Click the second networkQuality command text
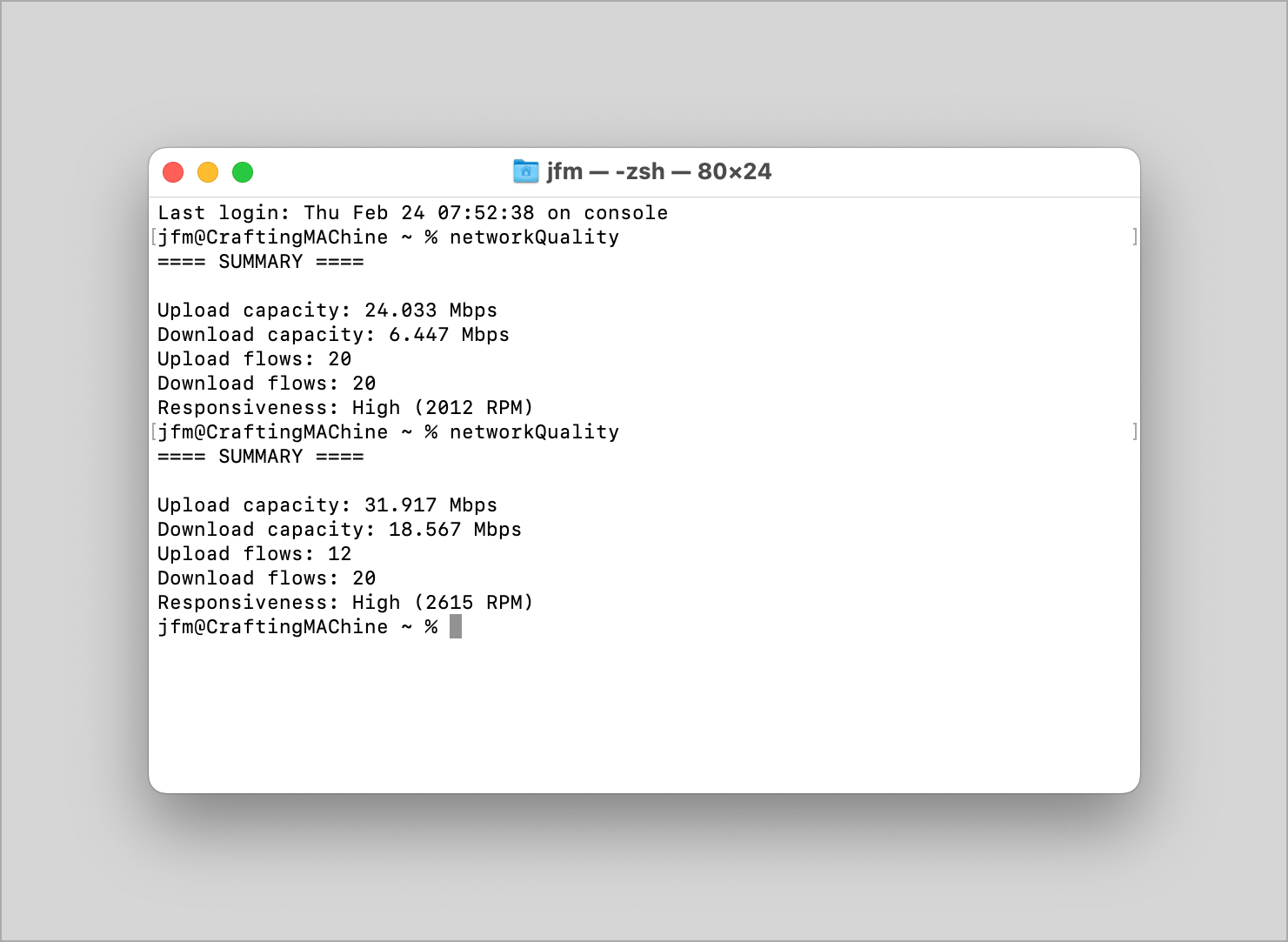Viewport: 1288px width, 942px height. [x=534, y=431]
